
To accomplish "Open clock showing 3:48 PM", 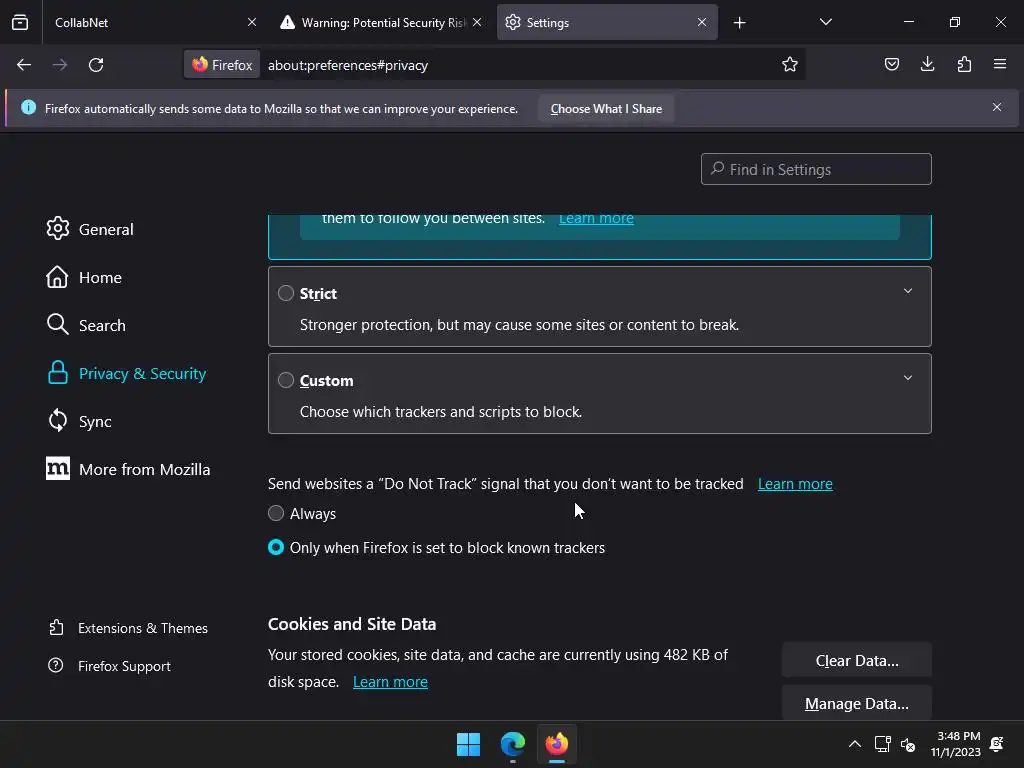I will tap(956, 744).
